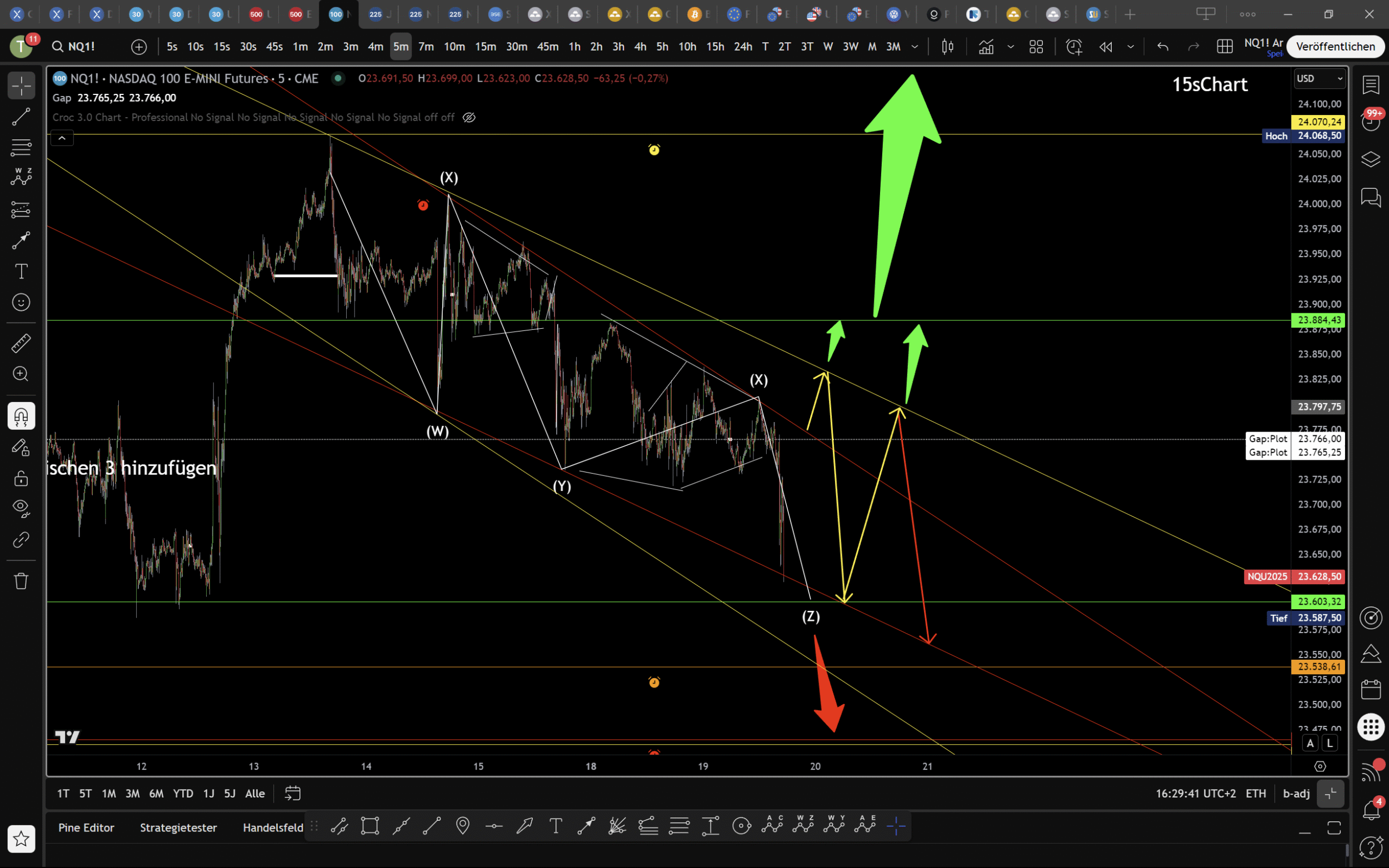Click the bar replay rewind icon
The image size is (1389, 868).
tap(1105, 47)
